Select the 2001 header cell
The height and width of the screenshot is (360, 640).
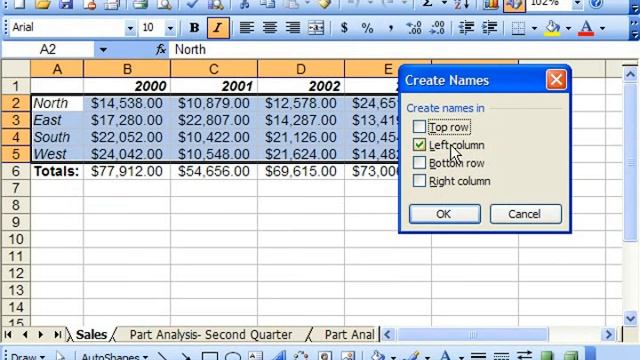tap(214, 86)
